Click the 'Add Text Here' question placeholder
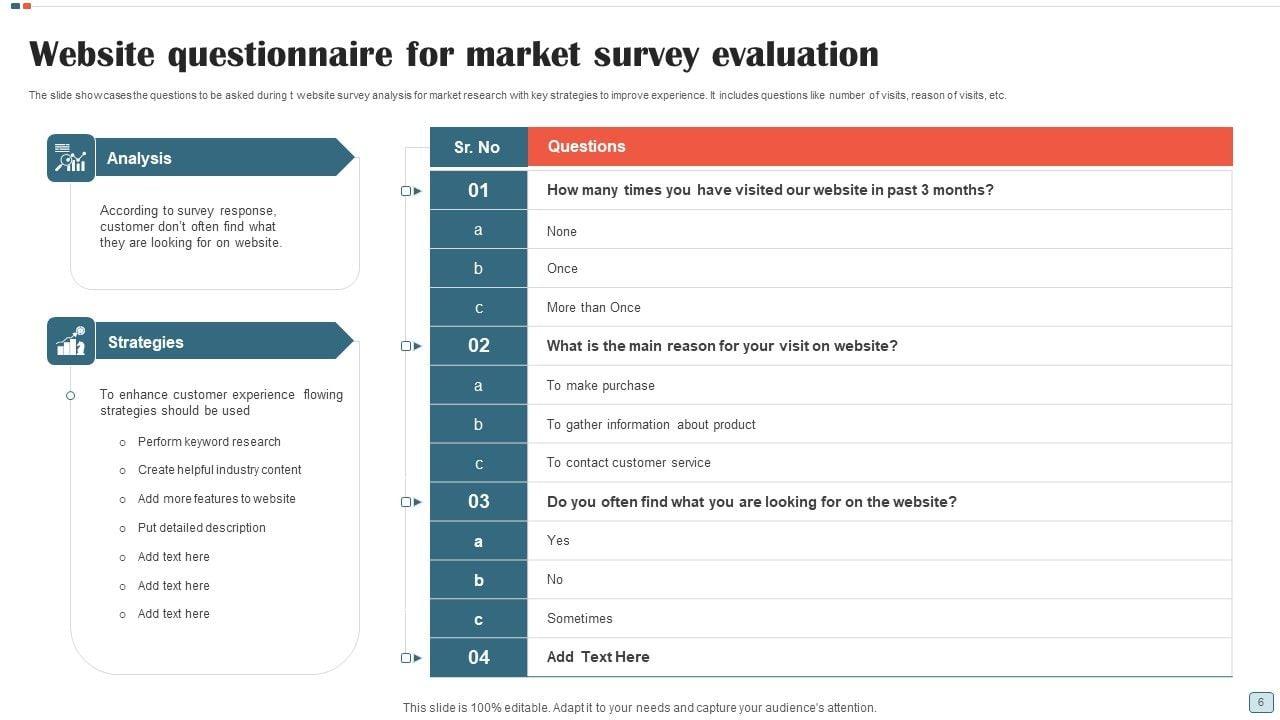This screenshot has height=720, width=1280. pos(598,657)
